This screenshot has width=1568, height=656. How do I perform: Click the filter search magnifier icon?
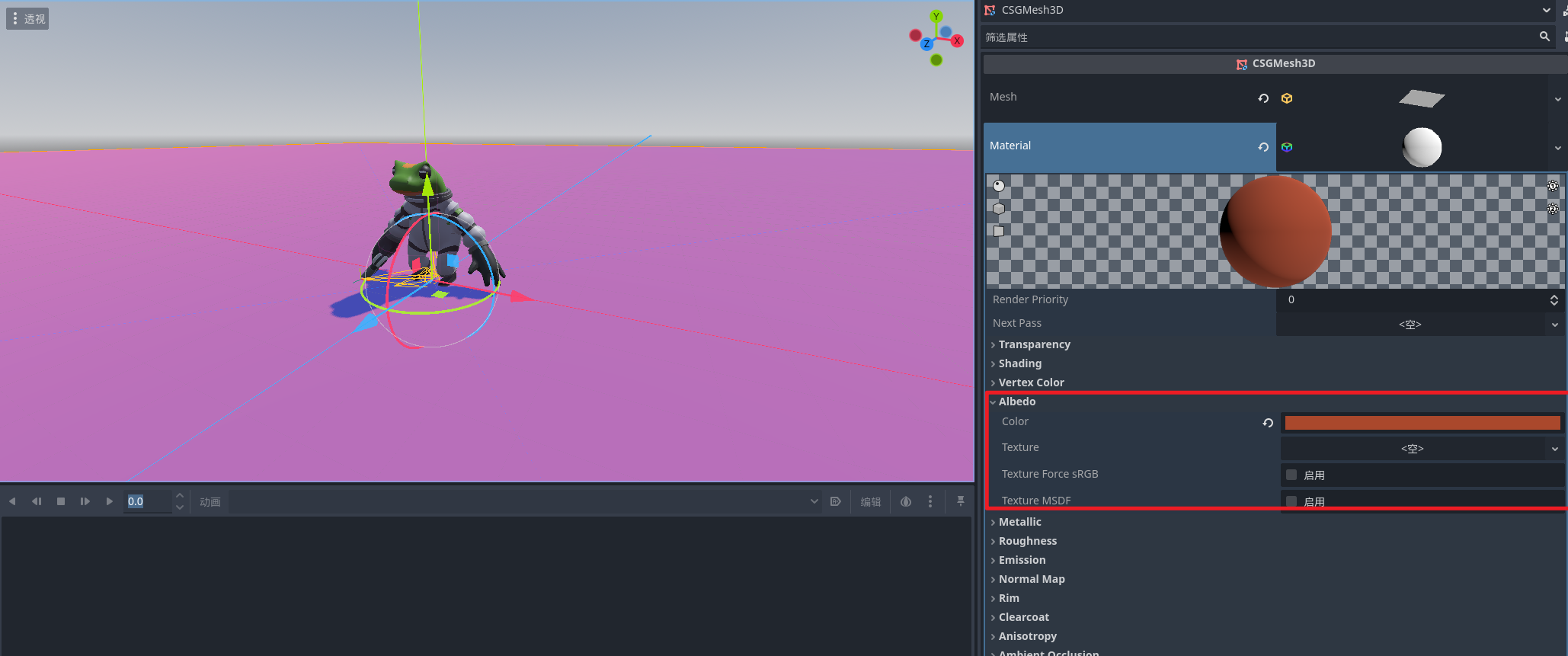click(1544, 37)
